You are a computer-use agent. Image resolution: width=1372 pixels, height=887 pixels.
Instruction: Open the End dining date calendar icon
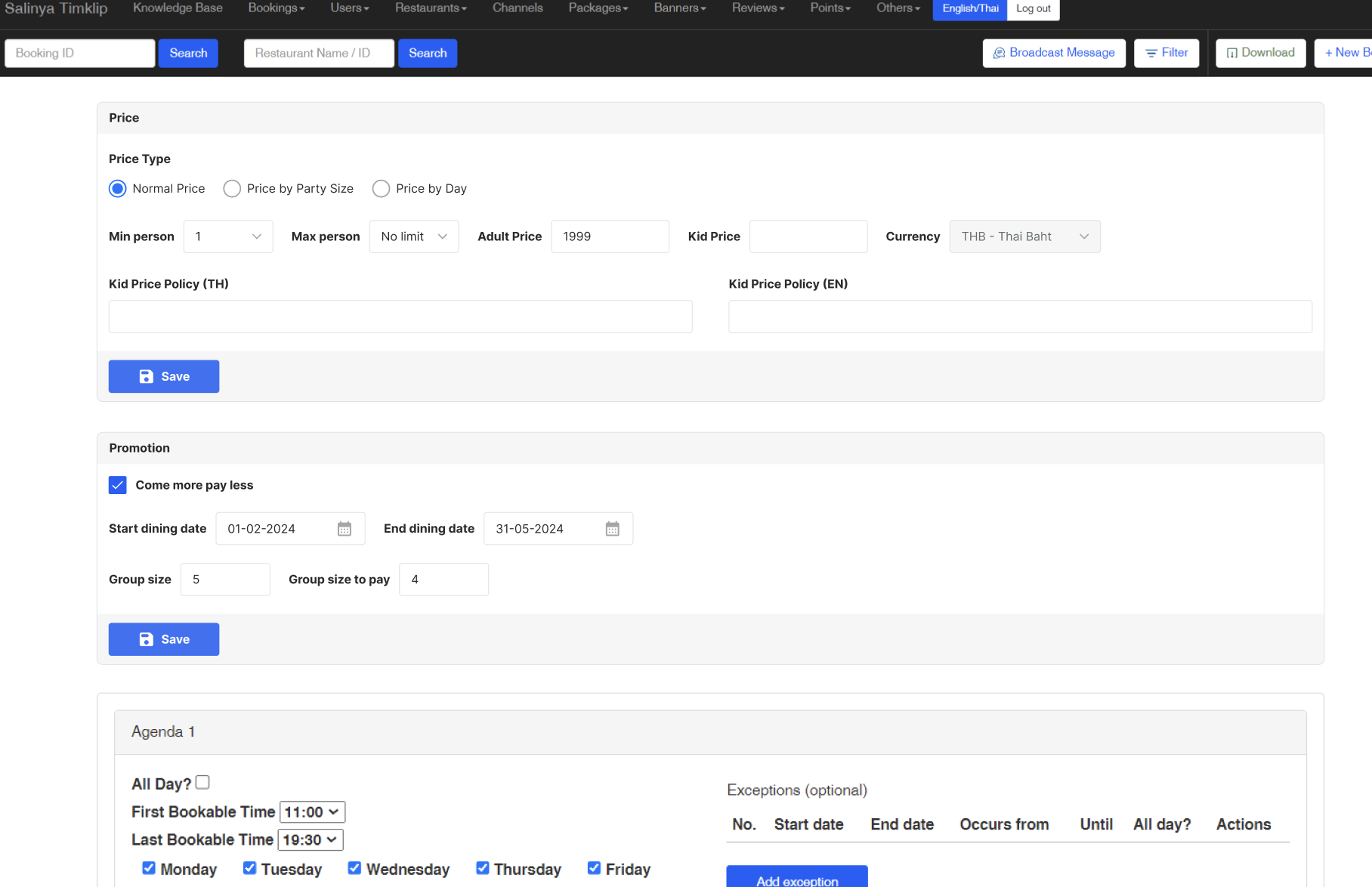click(612, 529)
